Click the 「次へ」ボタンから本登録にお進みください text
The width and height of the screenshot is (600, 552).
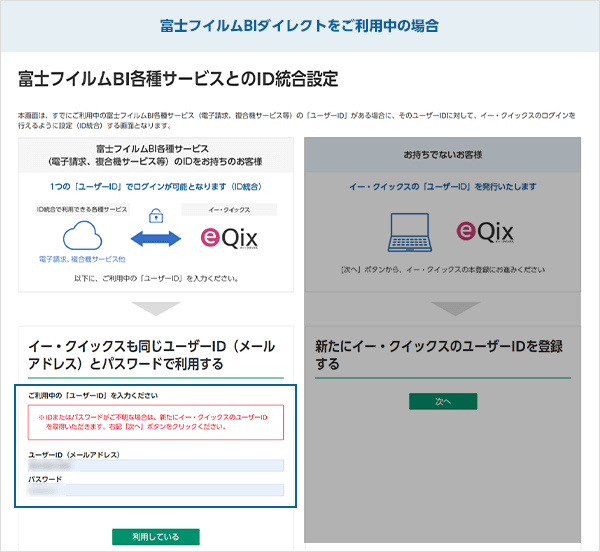click(x=442, y=270)
